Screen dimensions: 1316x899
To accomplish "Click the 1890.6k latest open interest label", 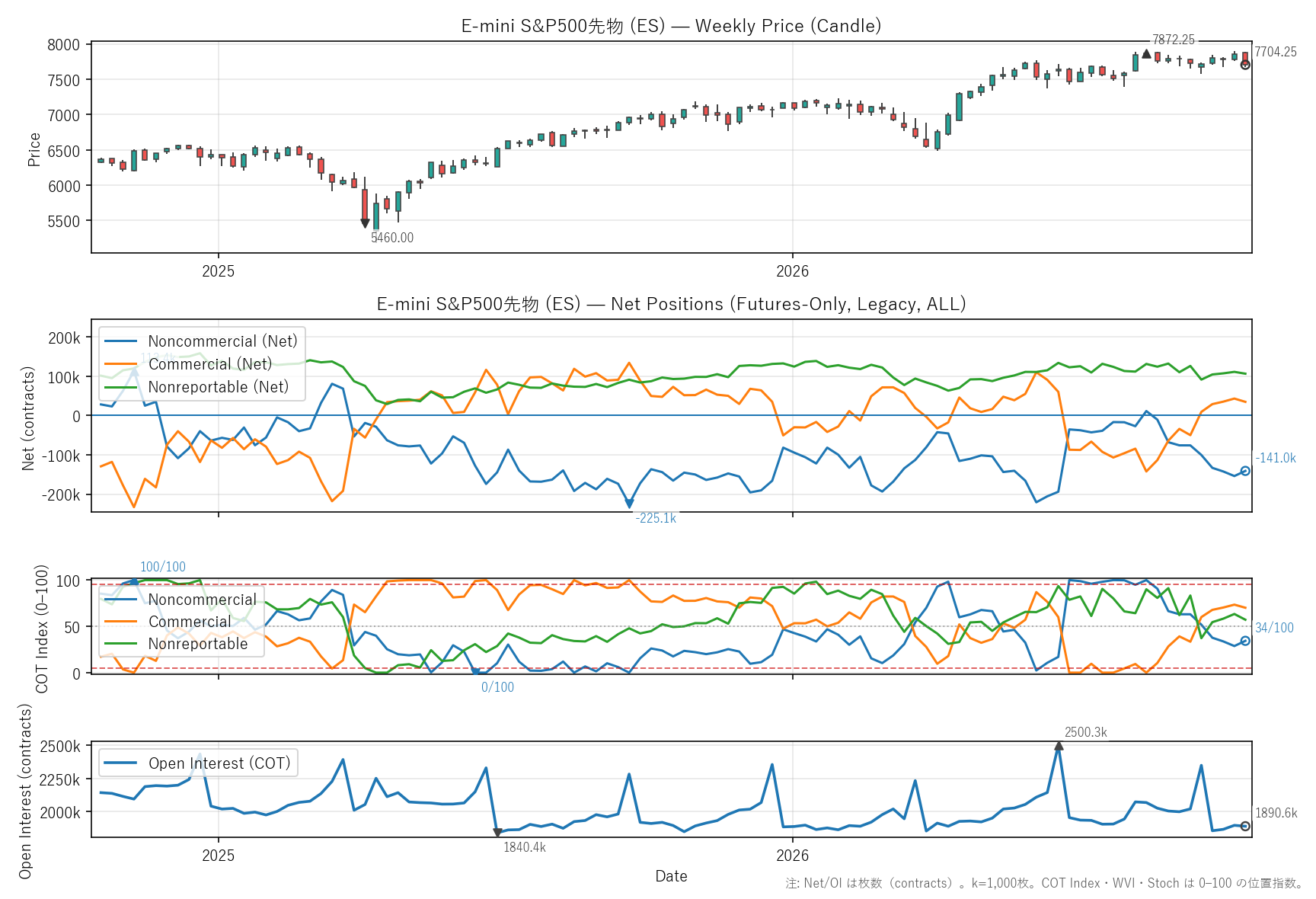I will click(x=1276, y=813).
